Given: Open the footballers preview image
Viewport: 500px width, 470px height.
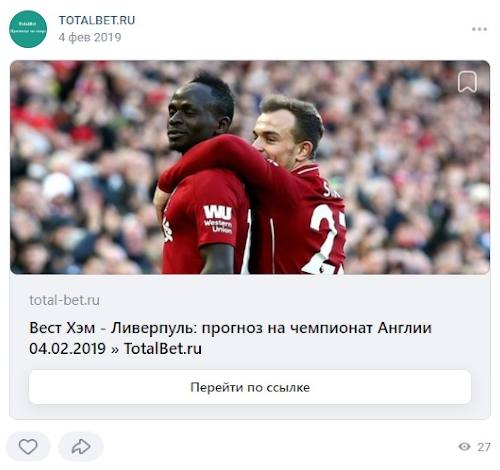Looking at the screenshot, I should [x=250, y=167].
